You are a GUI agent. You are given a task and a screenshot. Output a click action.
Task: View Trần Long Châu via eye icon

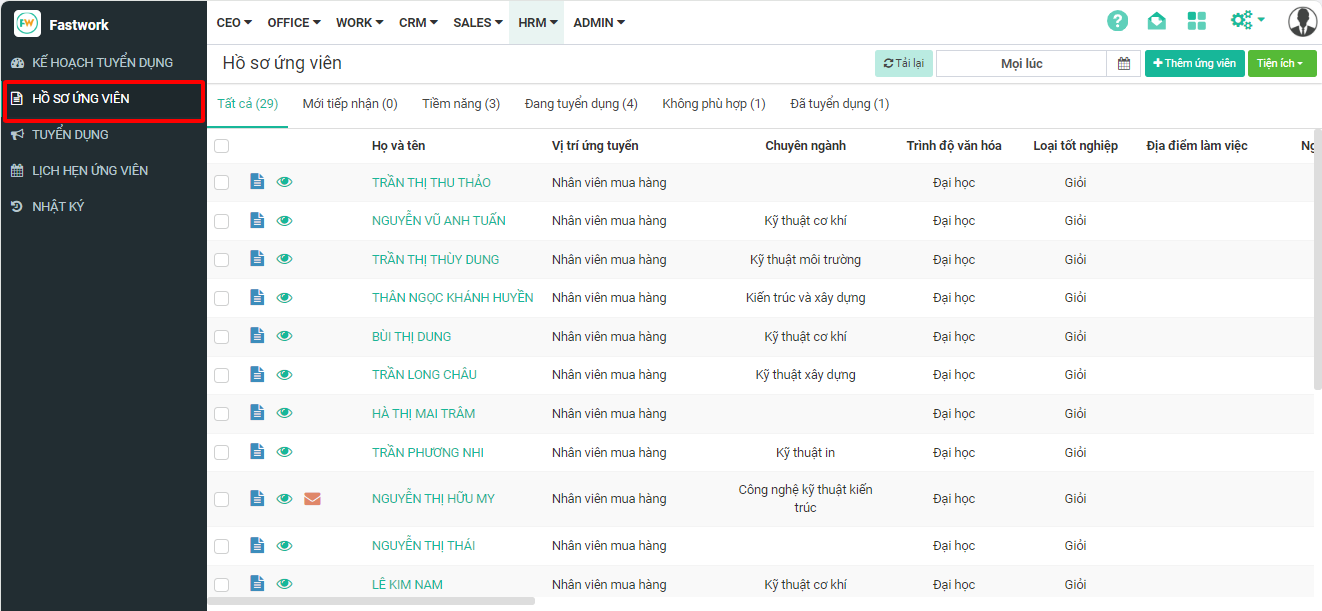pos(285,375)
